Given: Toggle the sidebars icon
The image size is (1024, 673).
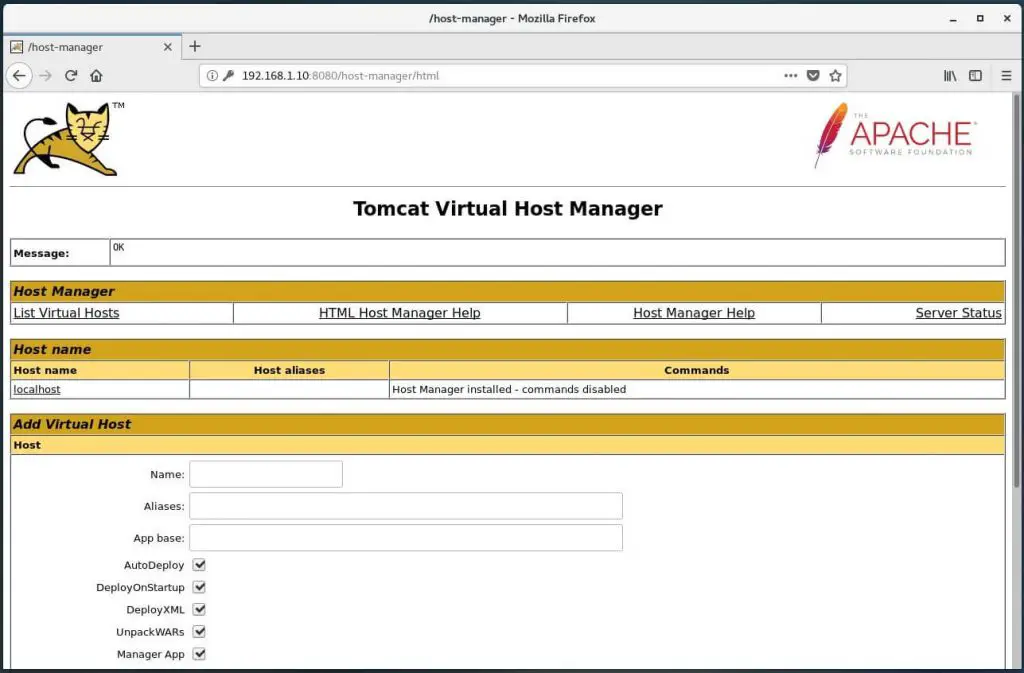Looking at the screenshot, I should click(976, 76).
